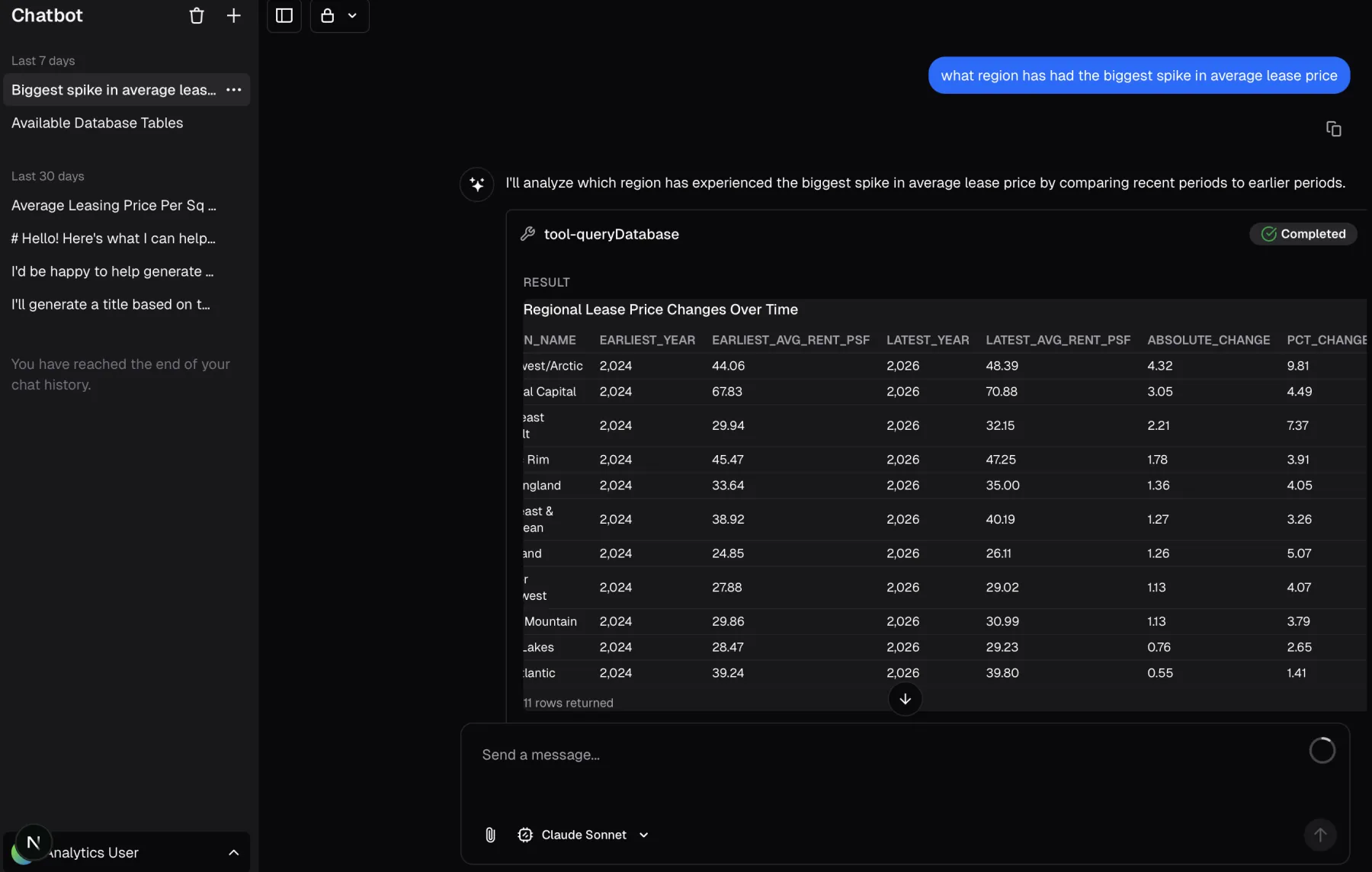This screenshot has width=1372, height=872.
Task: Open Biggest spike in average lease chat
Action: point(114,90)
